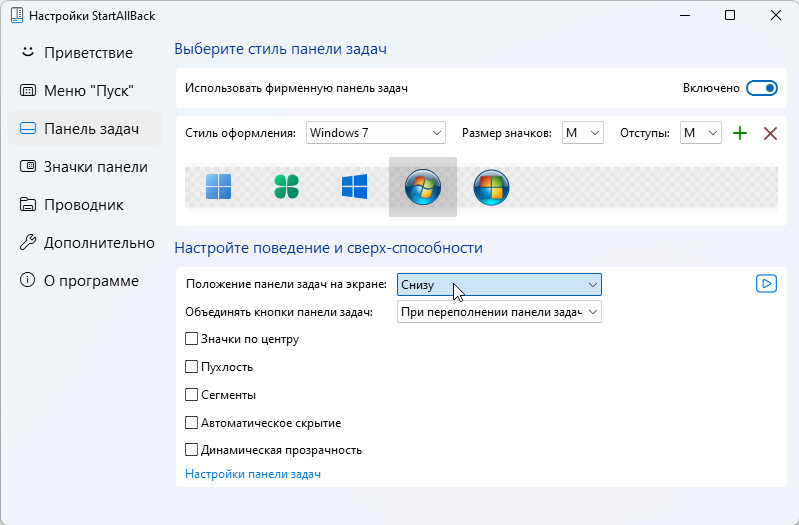Open taskbar position dropdown showing Снизу

[x=499, y=284]
